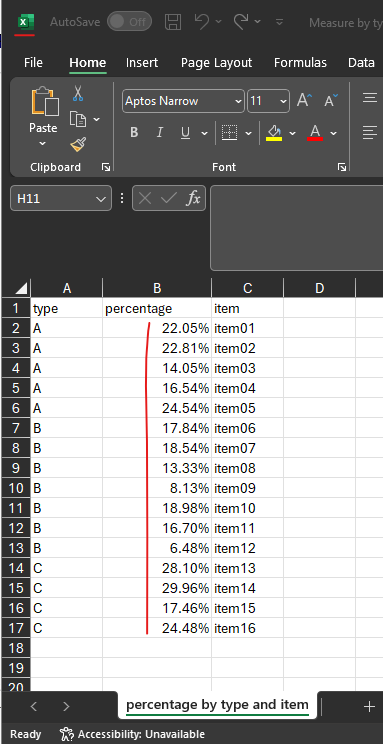Viewport: 383px width, 744px height.
Task: Open the File menu tab
Action: pos(33,63)
